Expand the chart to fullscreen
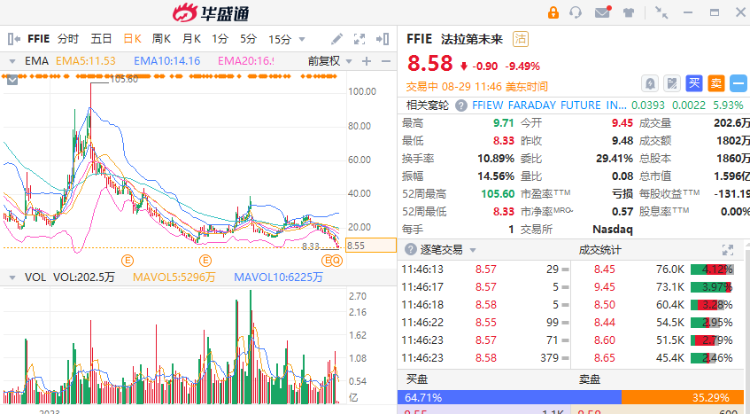 click(x=359, y=39)
